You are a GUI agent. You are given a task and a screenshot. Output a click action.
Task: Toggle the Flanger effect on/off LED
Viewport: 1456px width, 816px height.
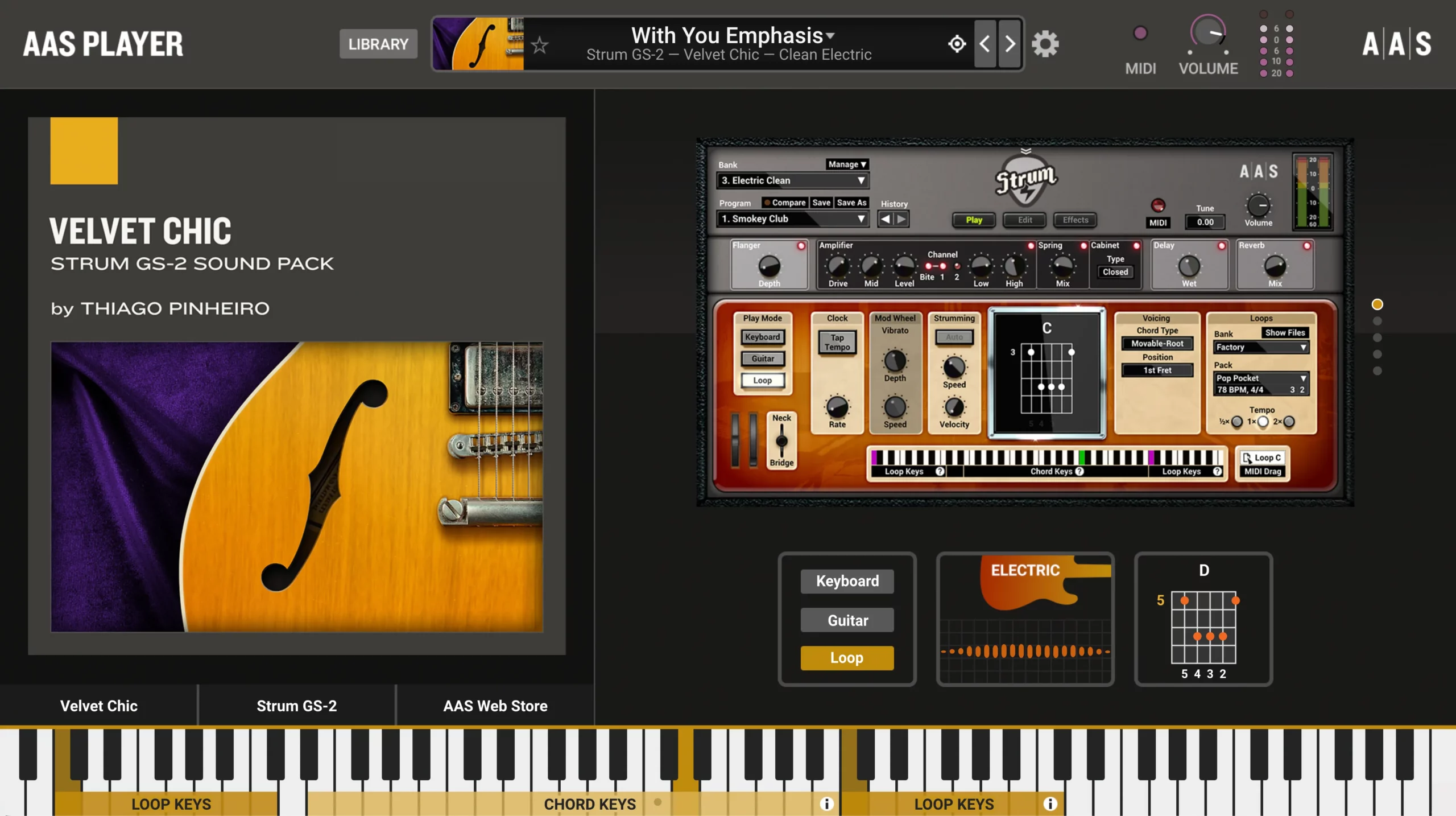tap(801, 246)
